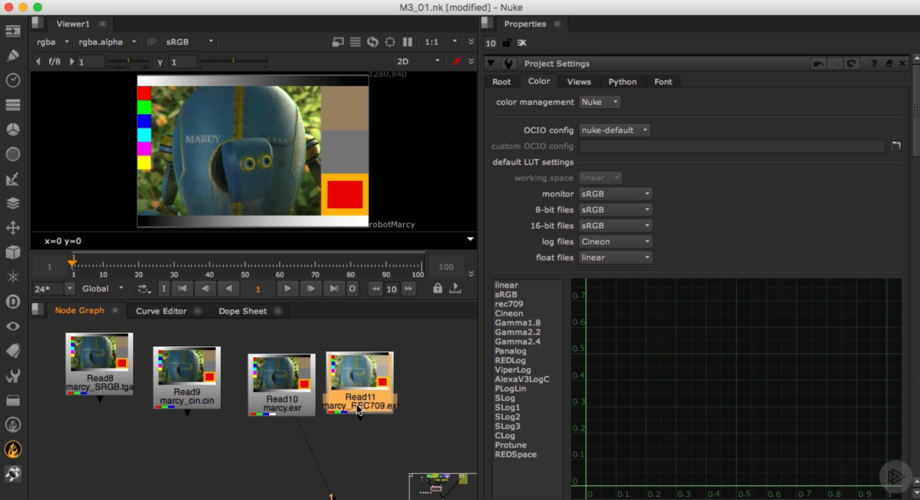This screenshot has width=920, height=500.
Task: Open the Time nodes clock icon menu
Action: pos(13,80)
